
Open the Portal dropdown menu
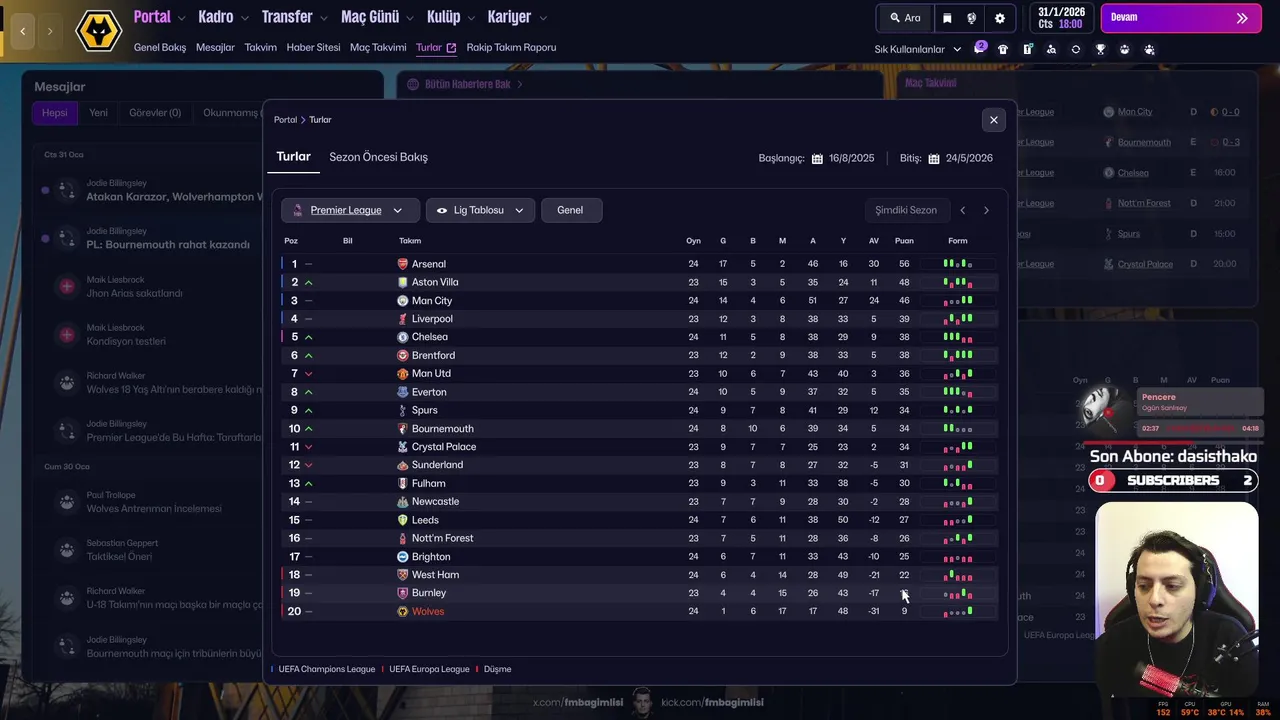coord(160,17)
